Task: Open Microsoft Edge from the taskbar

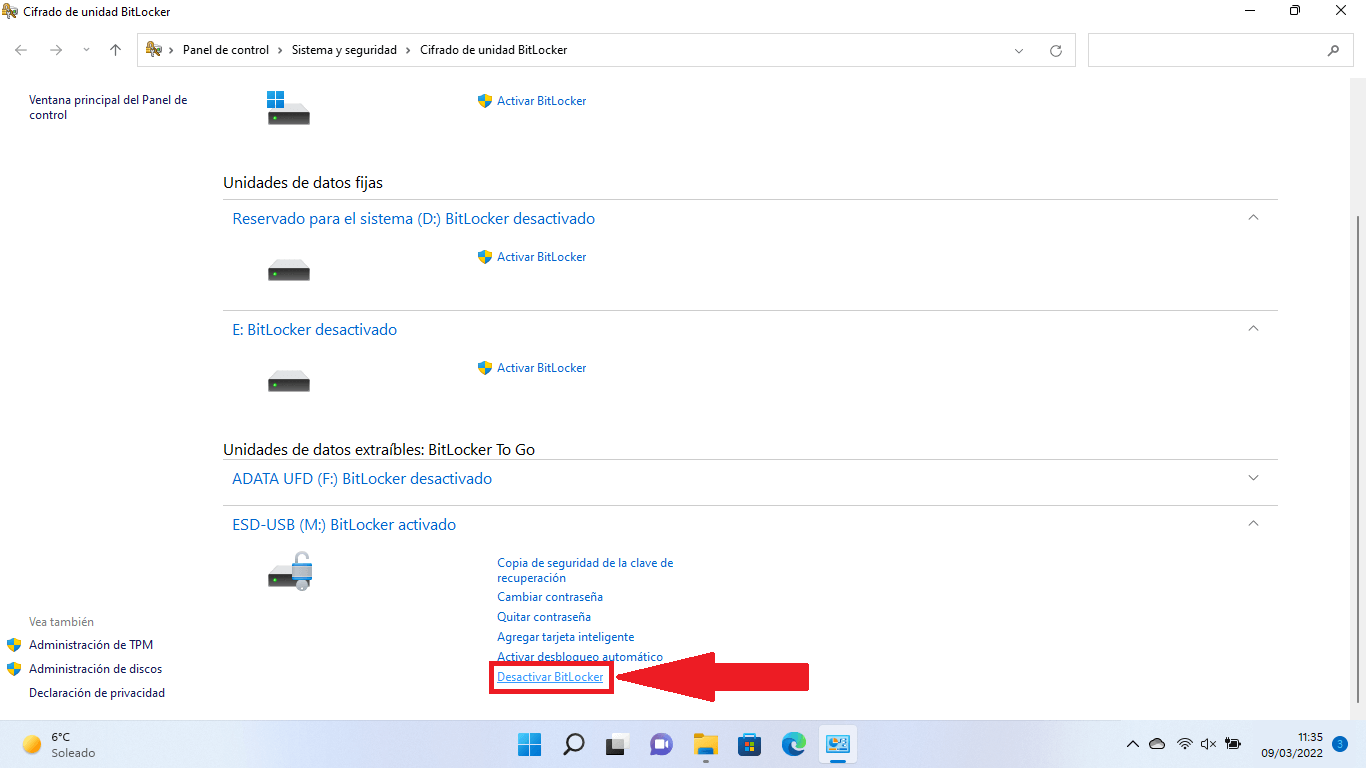Action: click(794, 744)
